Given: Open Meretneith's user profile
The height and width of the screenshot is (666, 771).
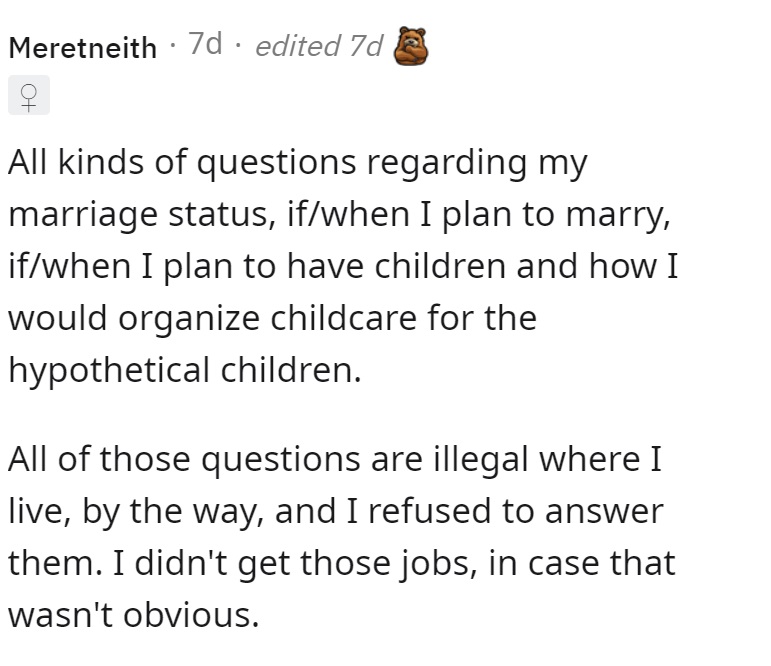Looking at the screenshot, I should click(x=83, y=48).
